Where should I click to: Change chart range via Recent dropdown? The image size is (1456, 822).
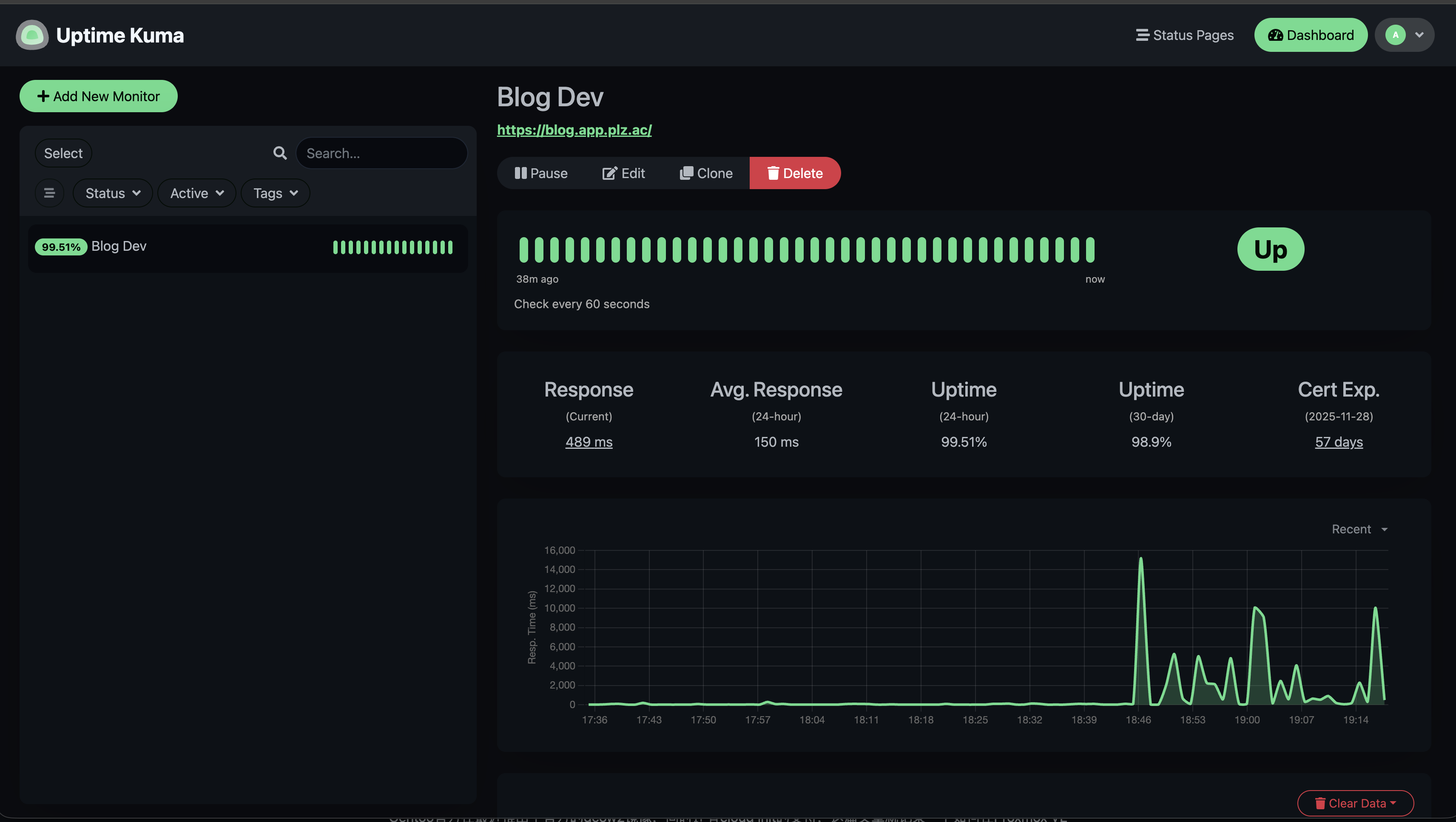click(x=1359, y=529)
